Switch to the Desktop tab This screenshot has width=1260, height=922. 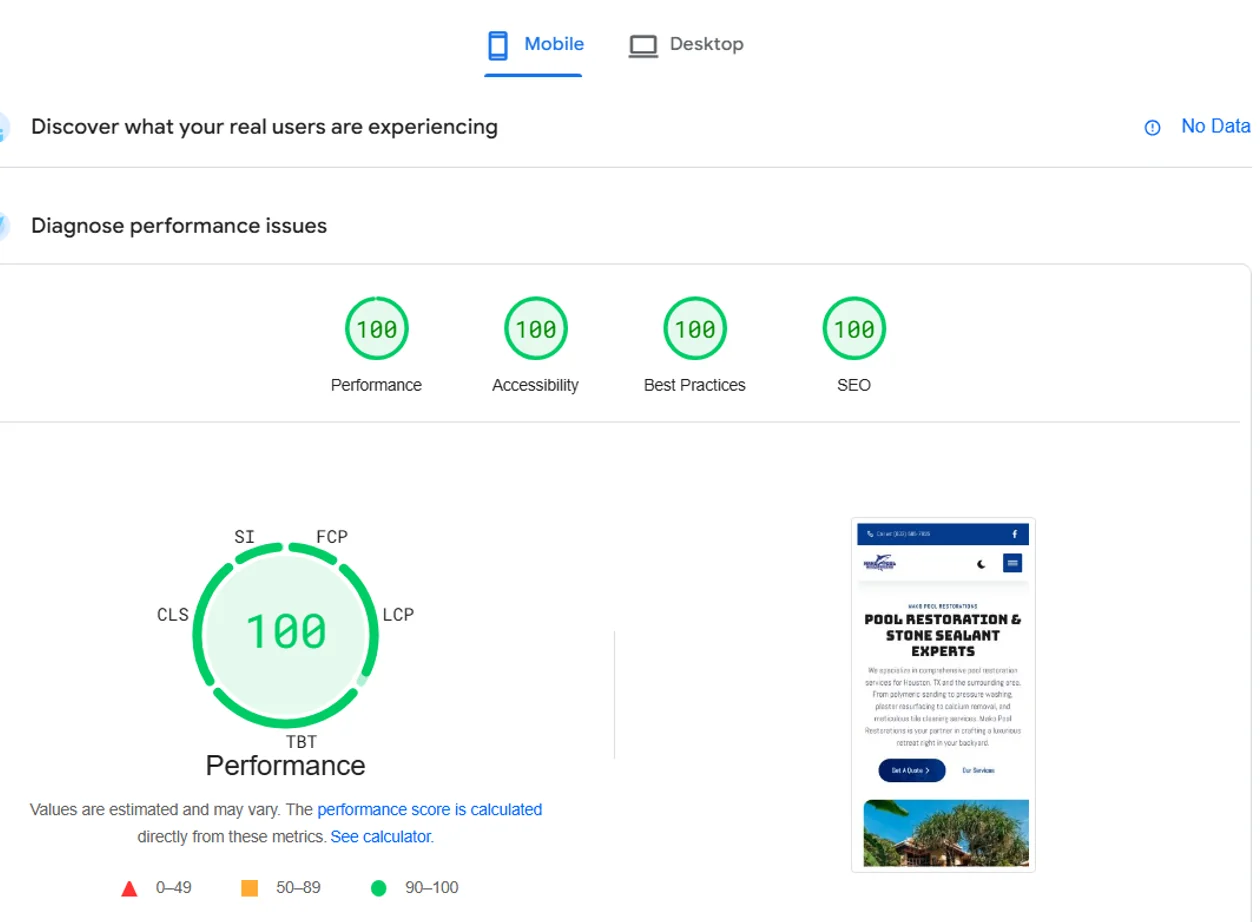pos(686,45)
